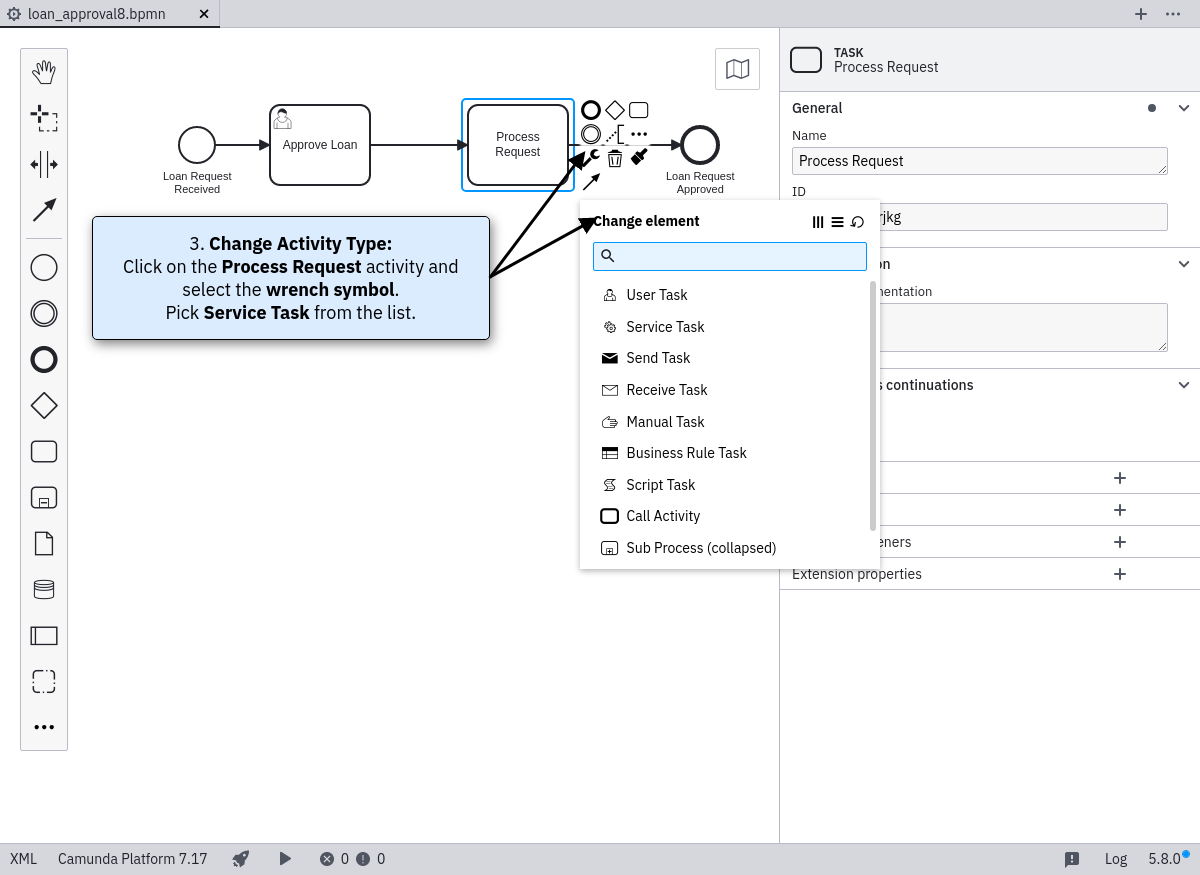Select Create Pool/Participant tool in palette
1200x875 pixels.
[x=44, y=635]
